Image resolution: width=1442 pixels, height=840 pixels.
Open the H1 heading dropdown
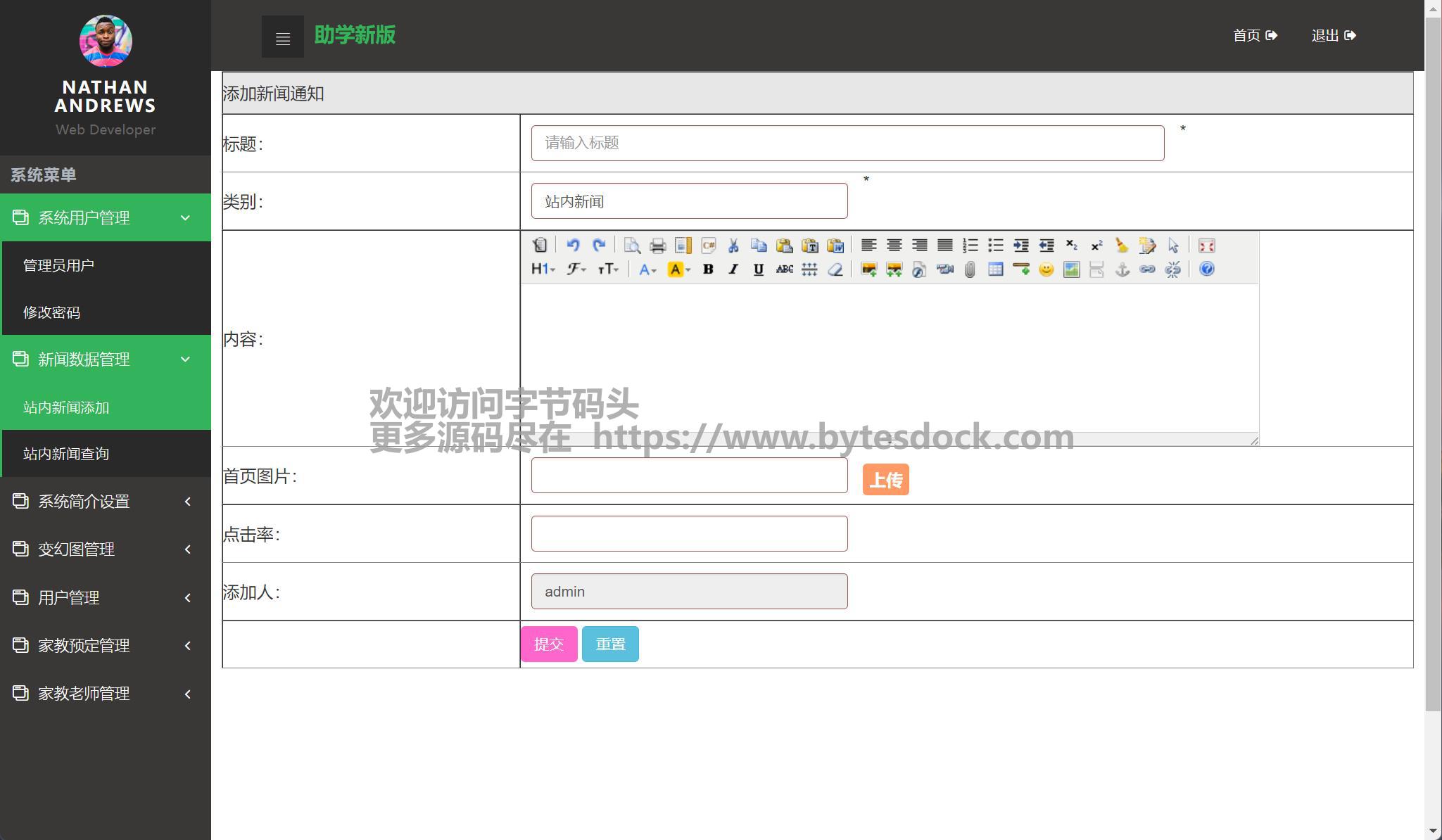pos(543,269)
